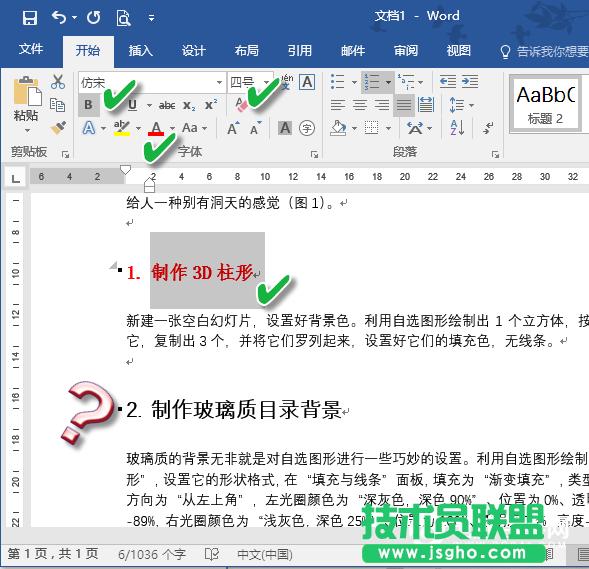Viewport: 589px width, 569px height.
Task: Toggle Bold formatting button
Action: 89,105
